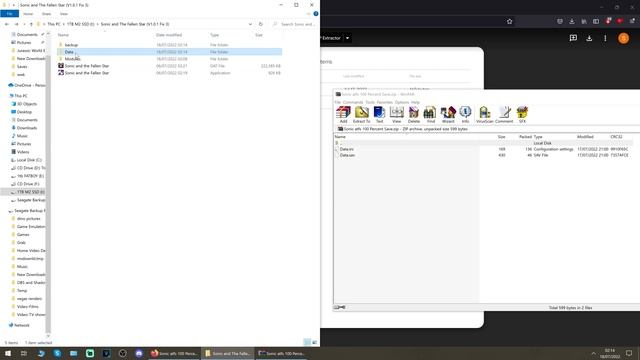Select the Modules folder in Explorer list

169,59
